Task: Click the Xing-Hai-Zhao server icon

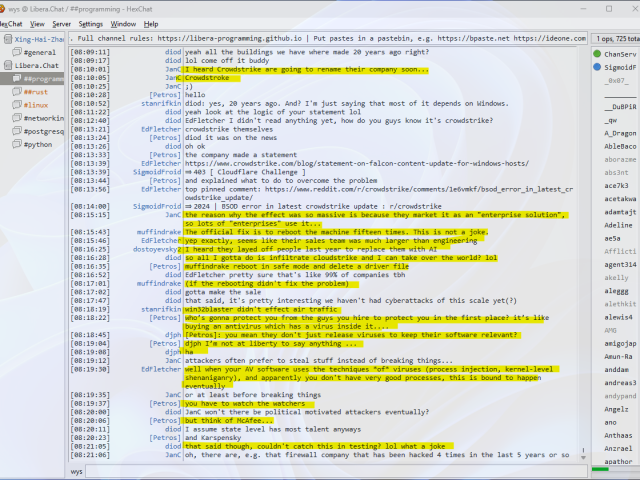Action: (x=7, y=37)
